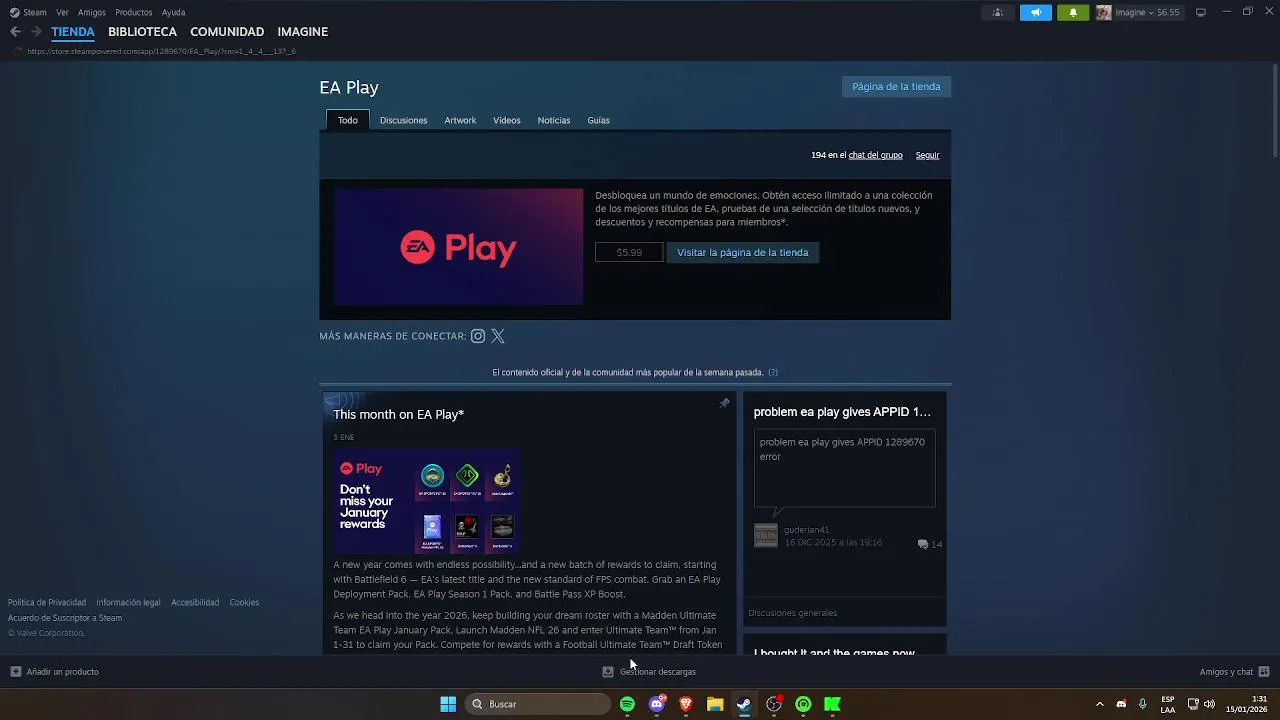Select the Todo tab
This screenshot has height=720, width=1280.
pos(348,120)
